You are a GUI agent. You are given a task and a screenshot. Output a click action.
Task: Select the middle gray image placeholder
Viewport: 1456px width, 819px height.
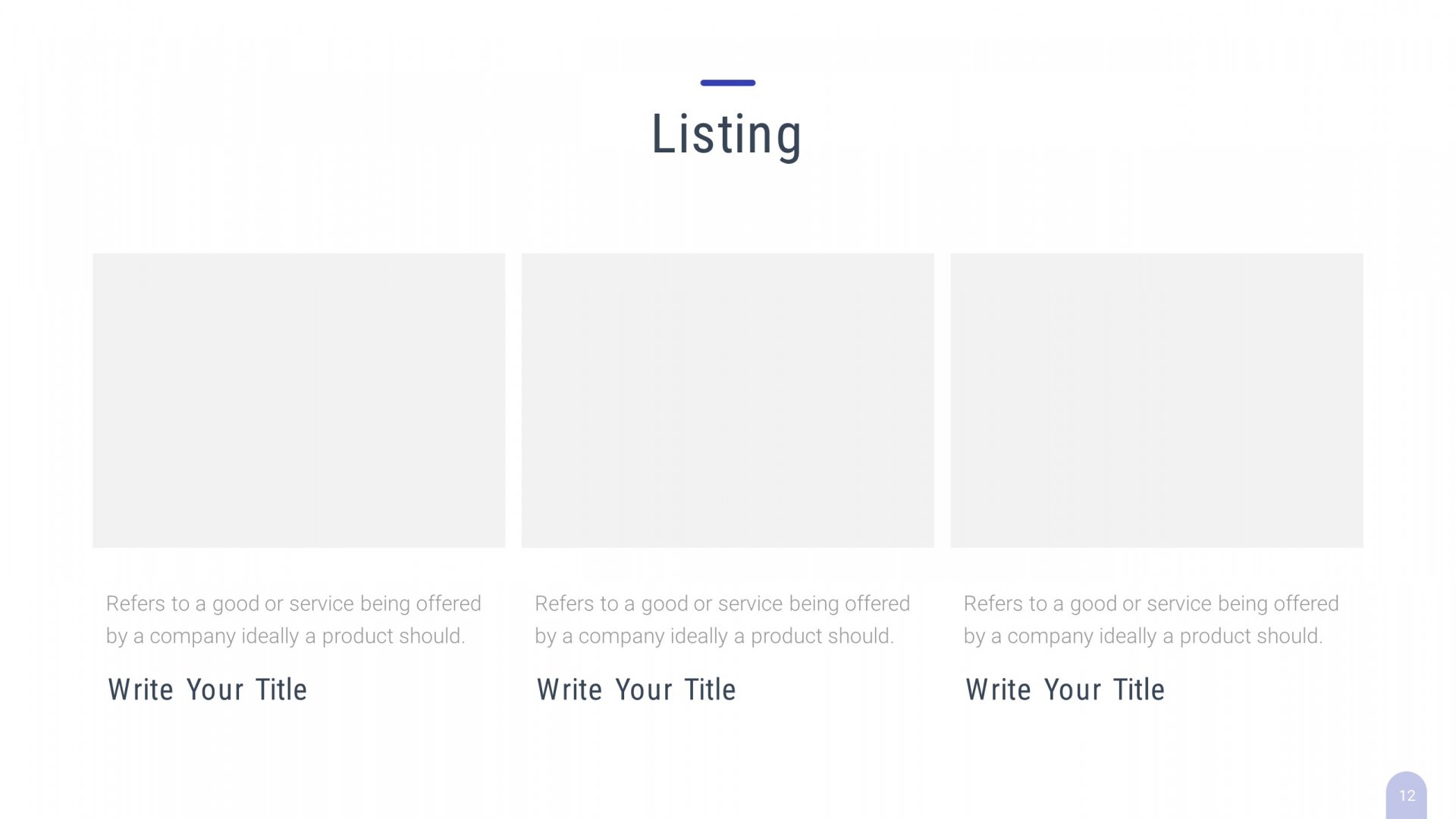727,400
